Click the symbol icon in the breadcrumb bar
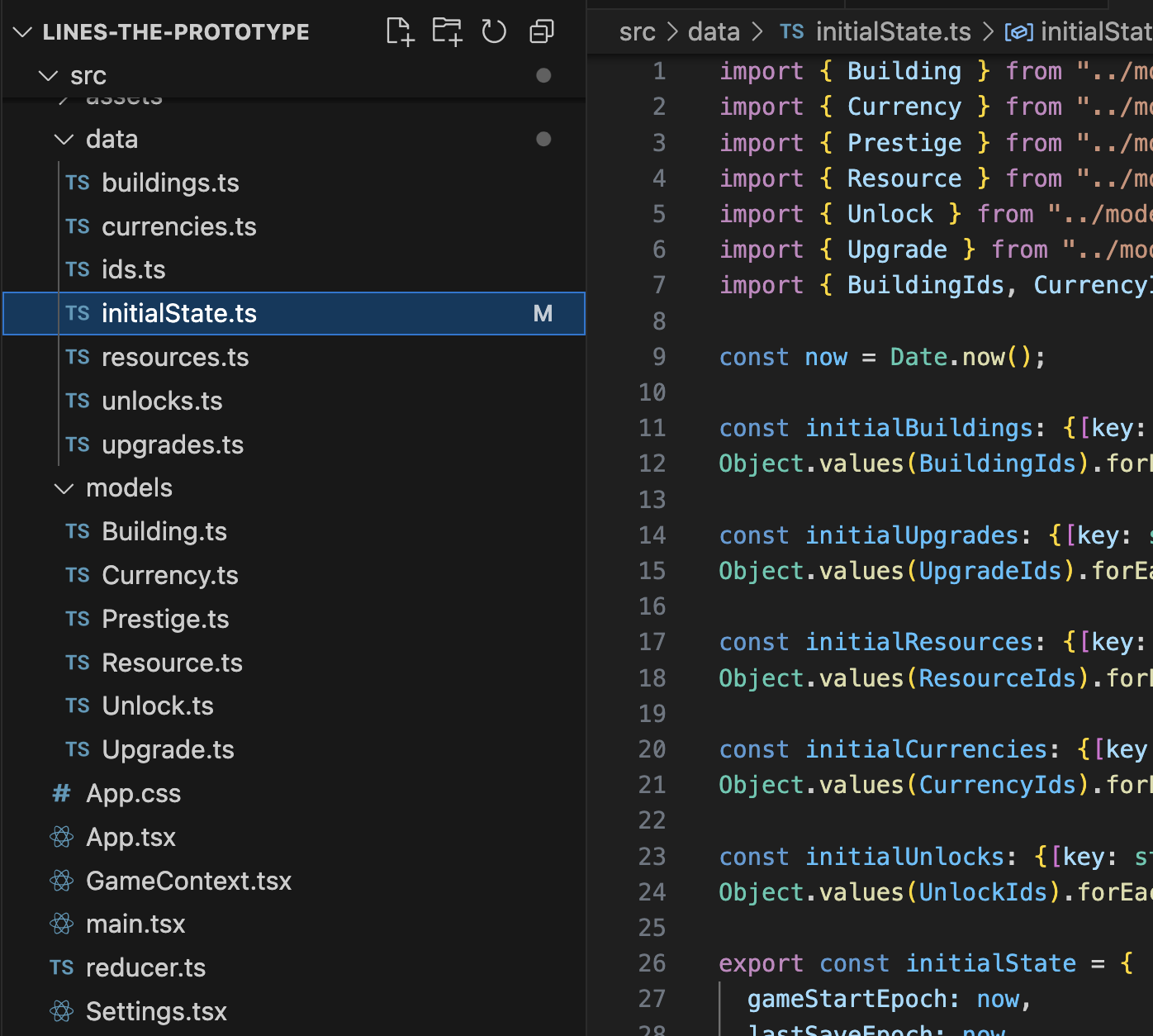Screen dimensions: 1153x1036 [1019, 31]
